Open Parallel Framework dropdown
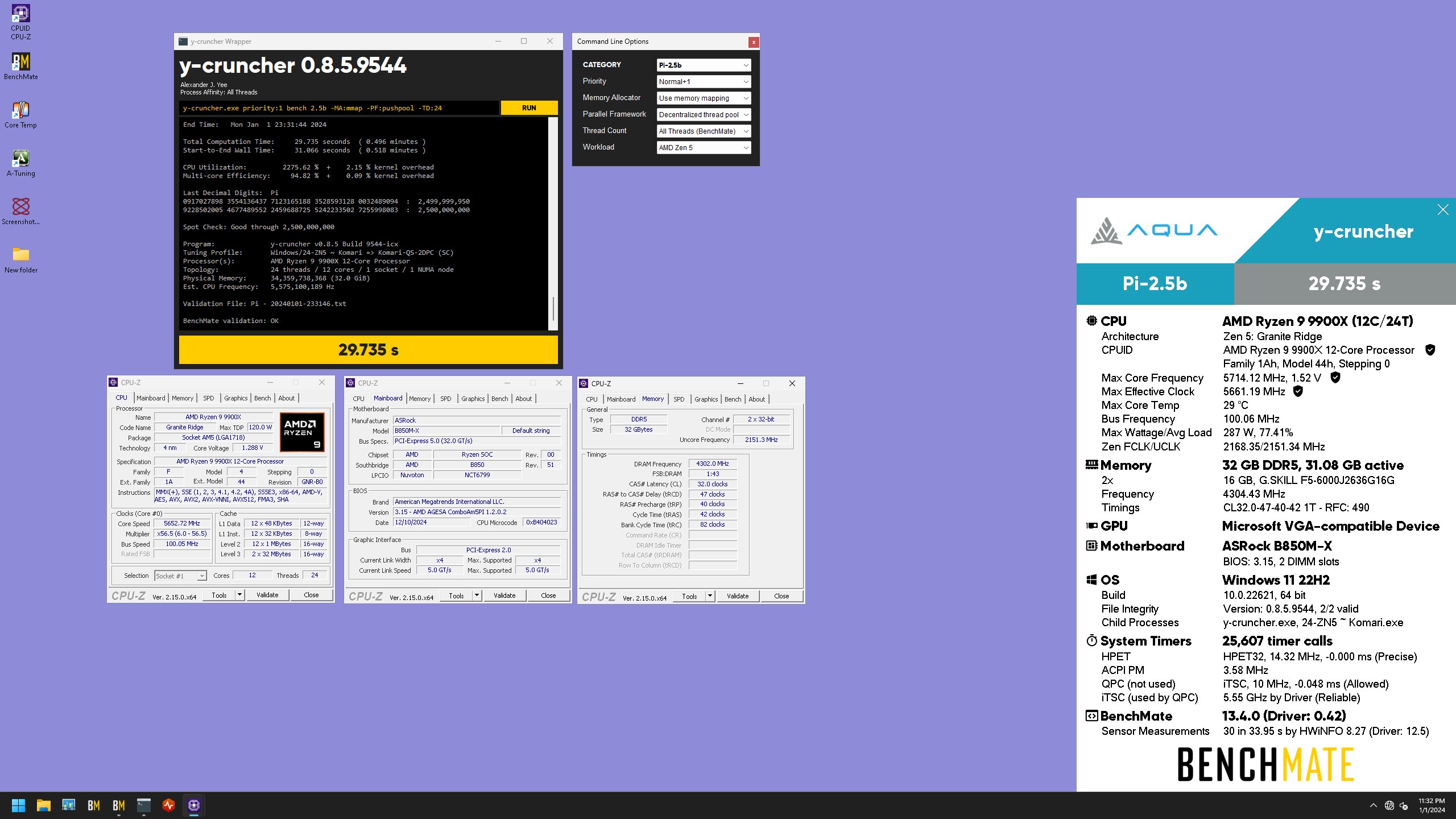 [x=704, y=115]
